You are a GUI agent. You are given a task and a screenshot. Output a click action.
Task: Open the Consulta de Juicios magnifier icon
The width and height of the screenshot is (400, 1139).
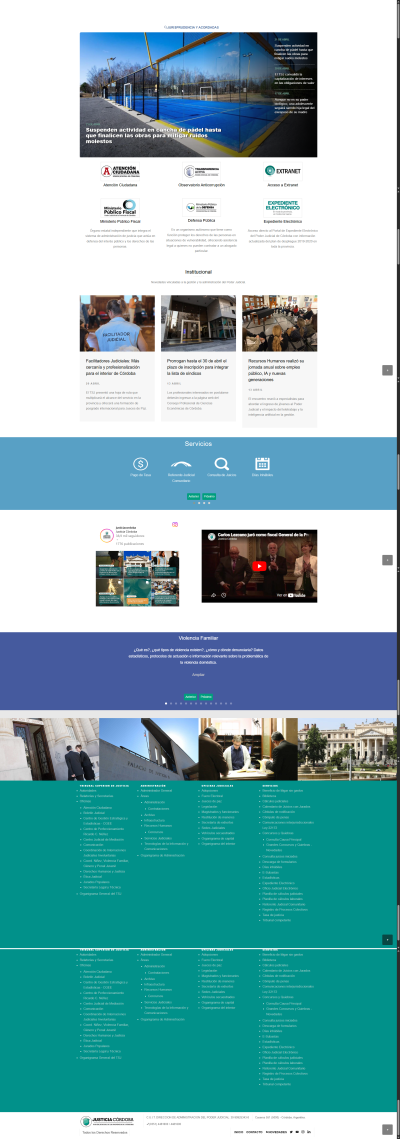coord(222,463)
